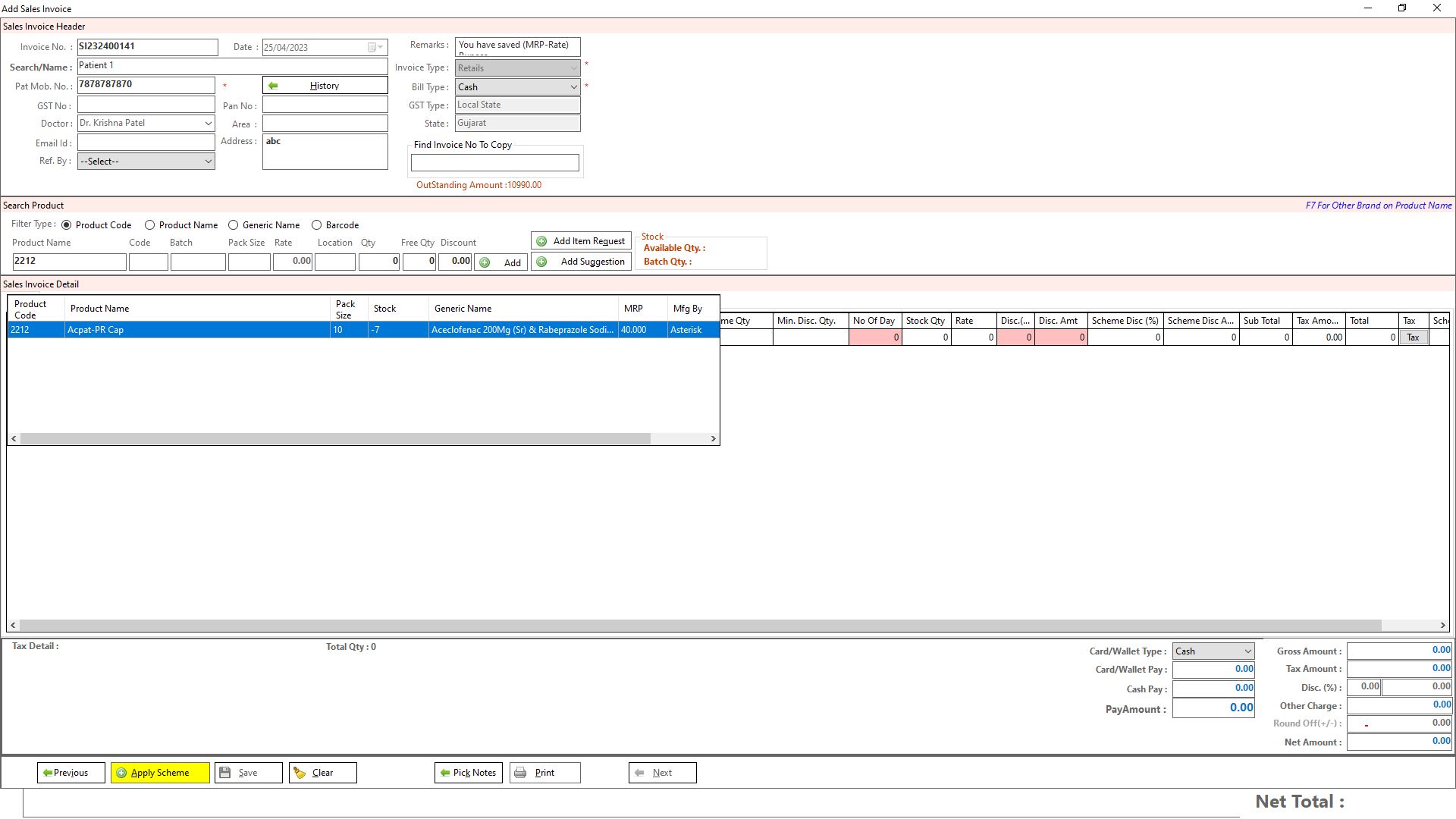Image resolution: width=1456 pixels, height=819 pixels.
Task: Click the Clear button's broom icon
Action: (x=300, y=773)
